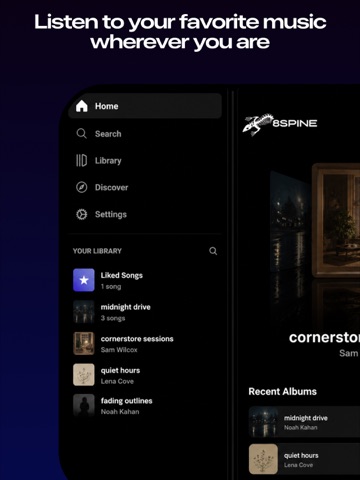Open midnight drive title in Recent Albums
Image resolution: width=360 pixels, height=480 pixels.
[x=306, y=418]
